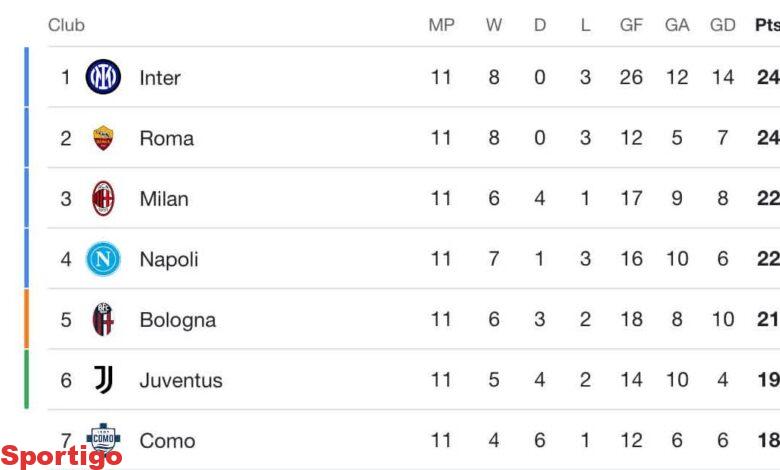Click Inter's 24 points value

[x=768, y=78]
